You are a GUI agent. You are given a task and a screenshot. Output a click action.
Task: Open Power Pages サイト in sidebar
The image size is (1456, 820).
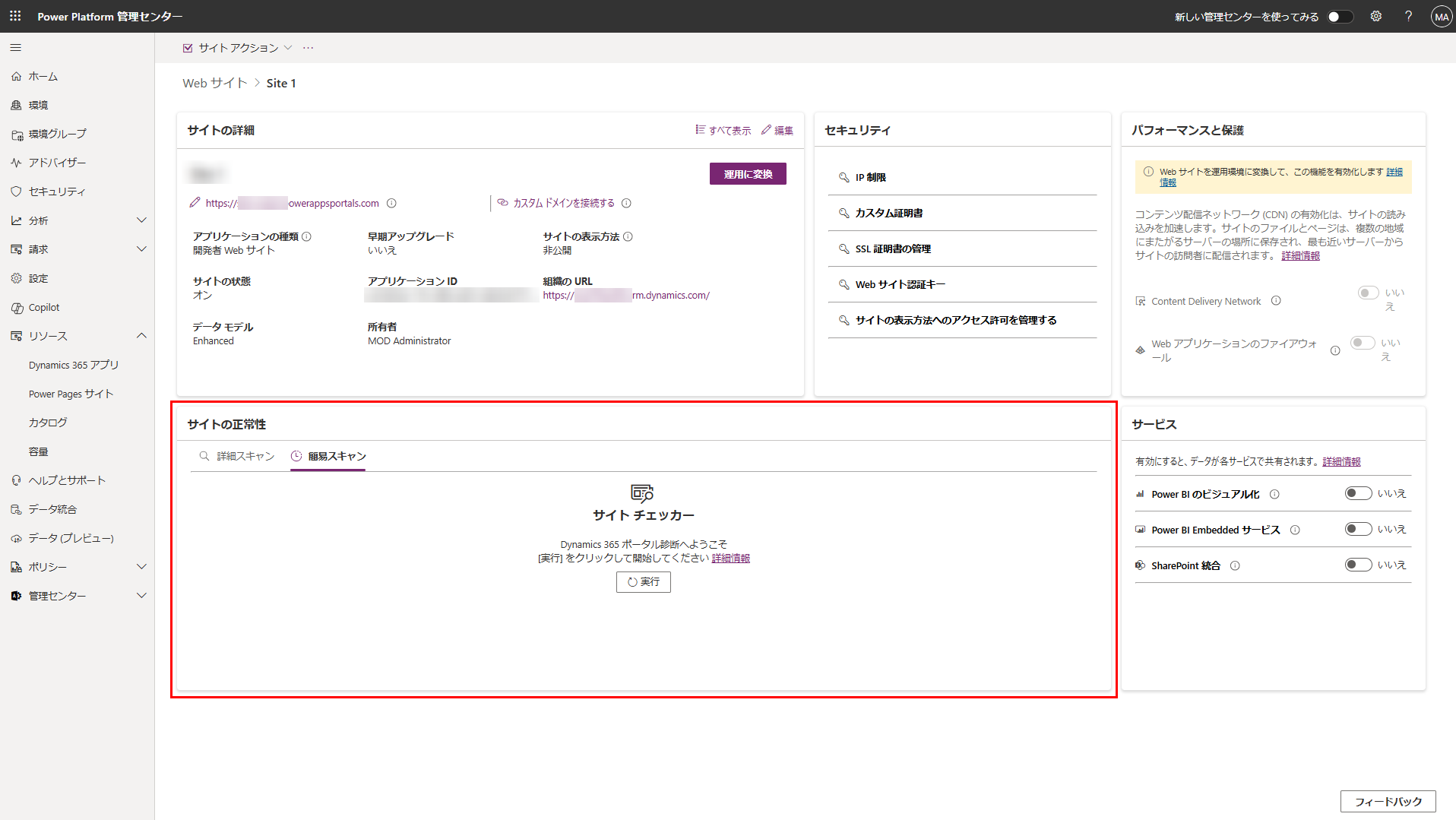pos(71,394)
